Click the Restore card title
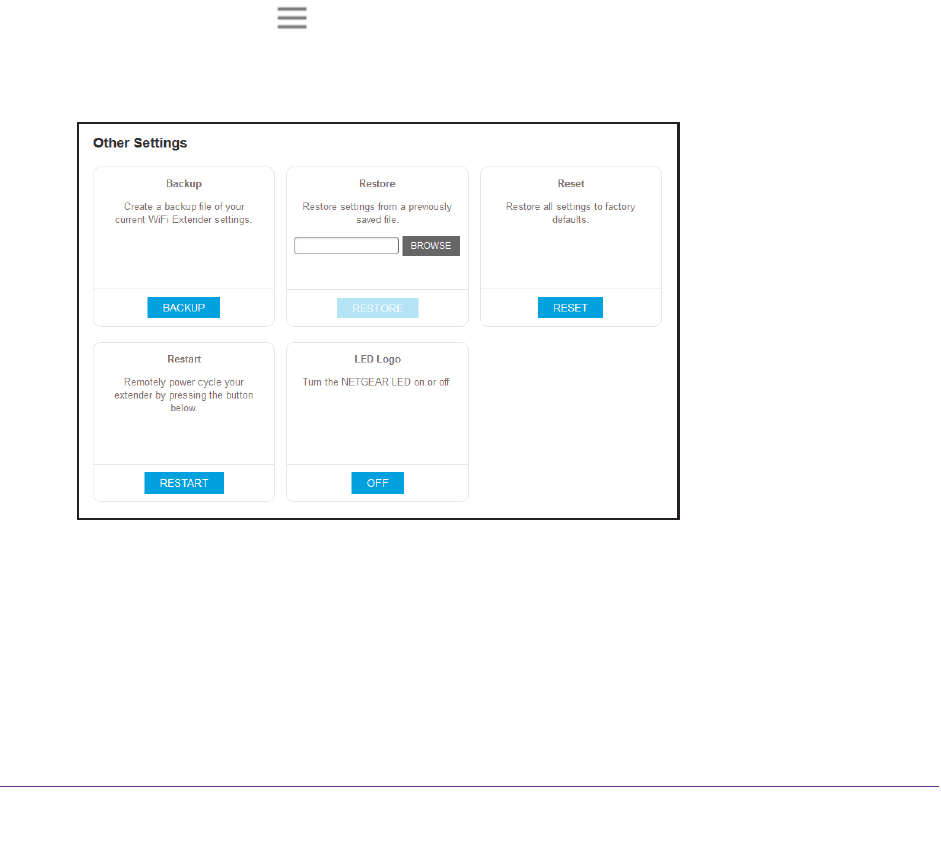Viewport: 941px width, 854px height. tap(377, 184)
